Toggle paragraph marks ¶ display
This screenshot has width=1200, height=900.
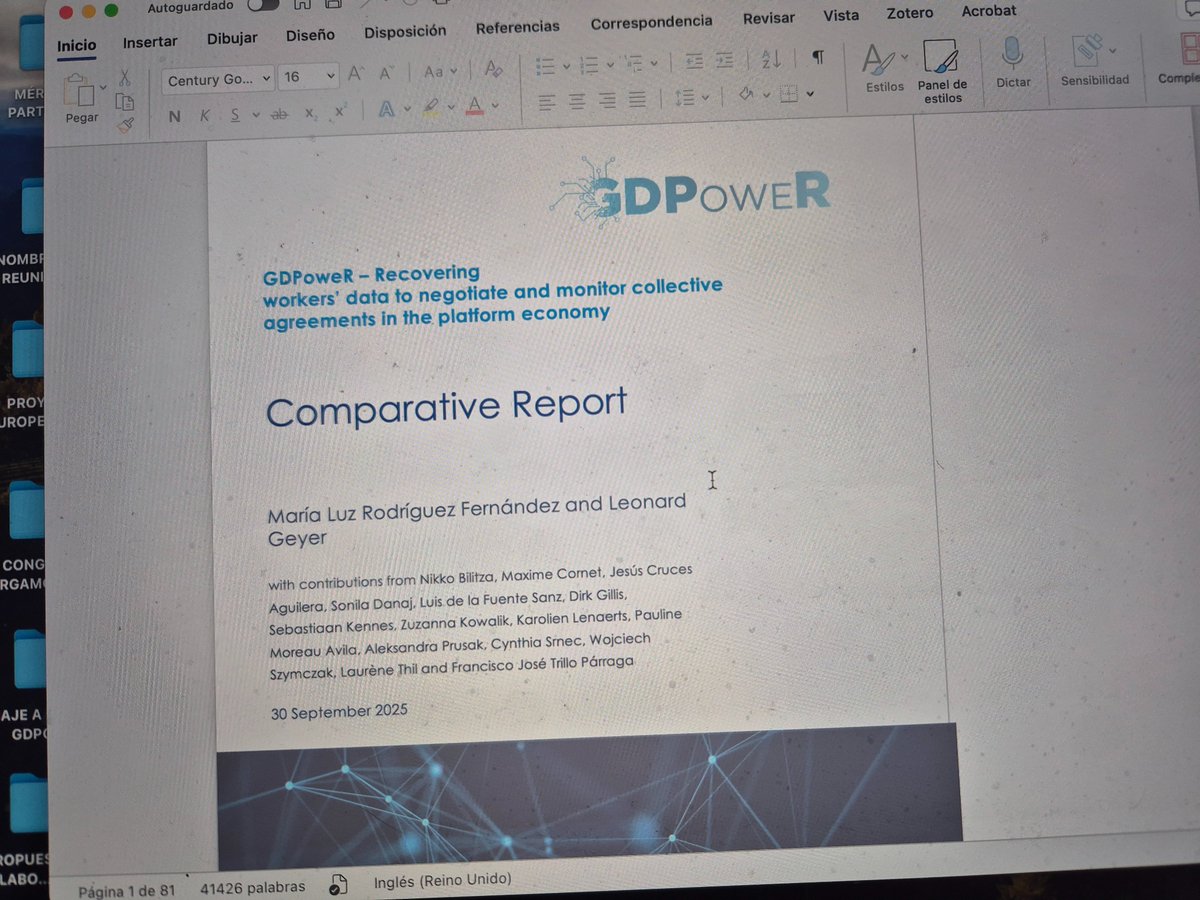pyautogui.click(x=818, y=58)
